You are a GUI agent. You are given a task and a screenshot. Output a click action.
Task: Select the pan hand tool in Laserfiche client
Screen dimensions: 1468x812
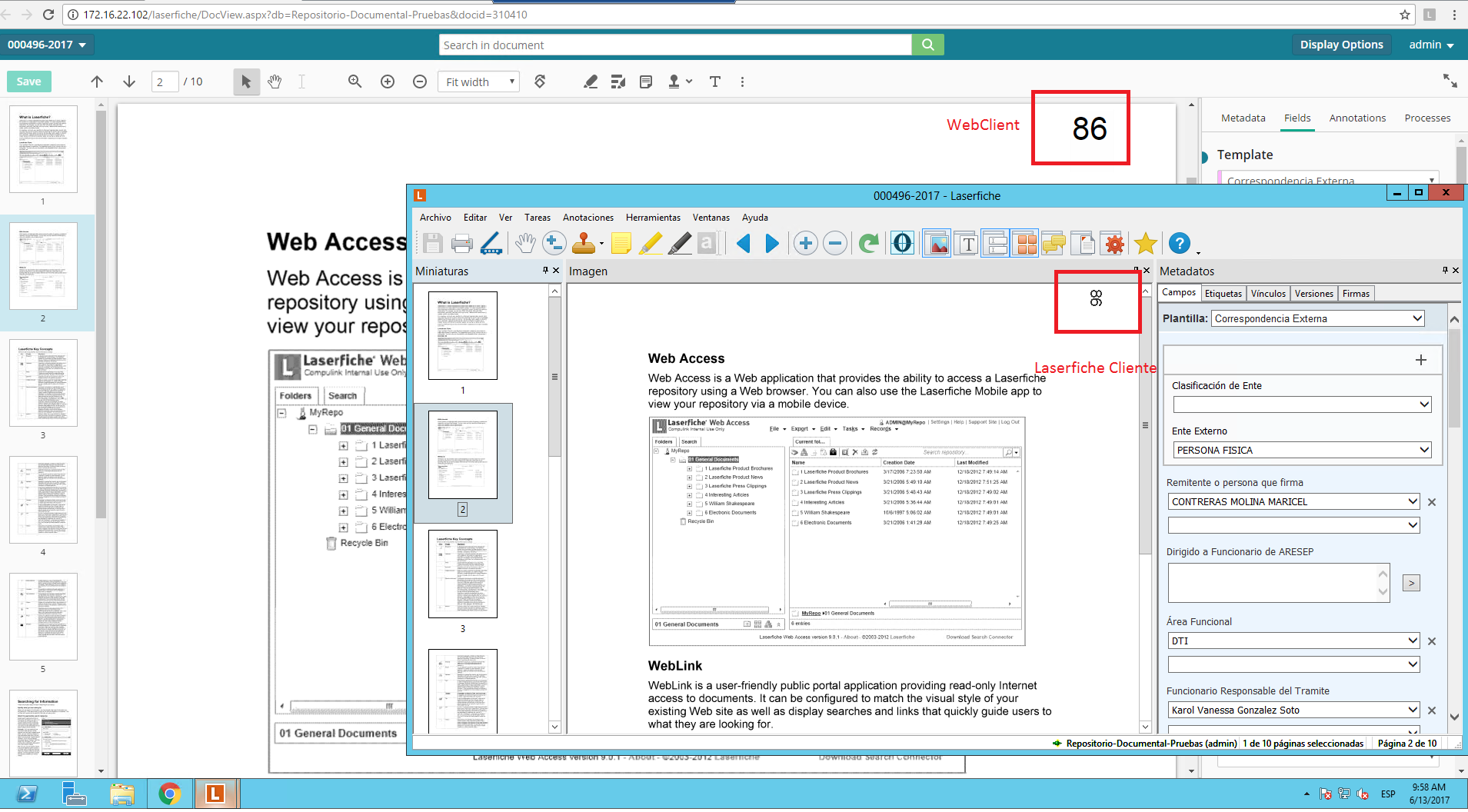click(525, 244)
